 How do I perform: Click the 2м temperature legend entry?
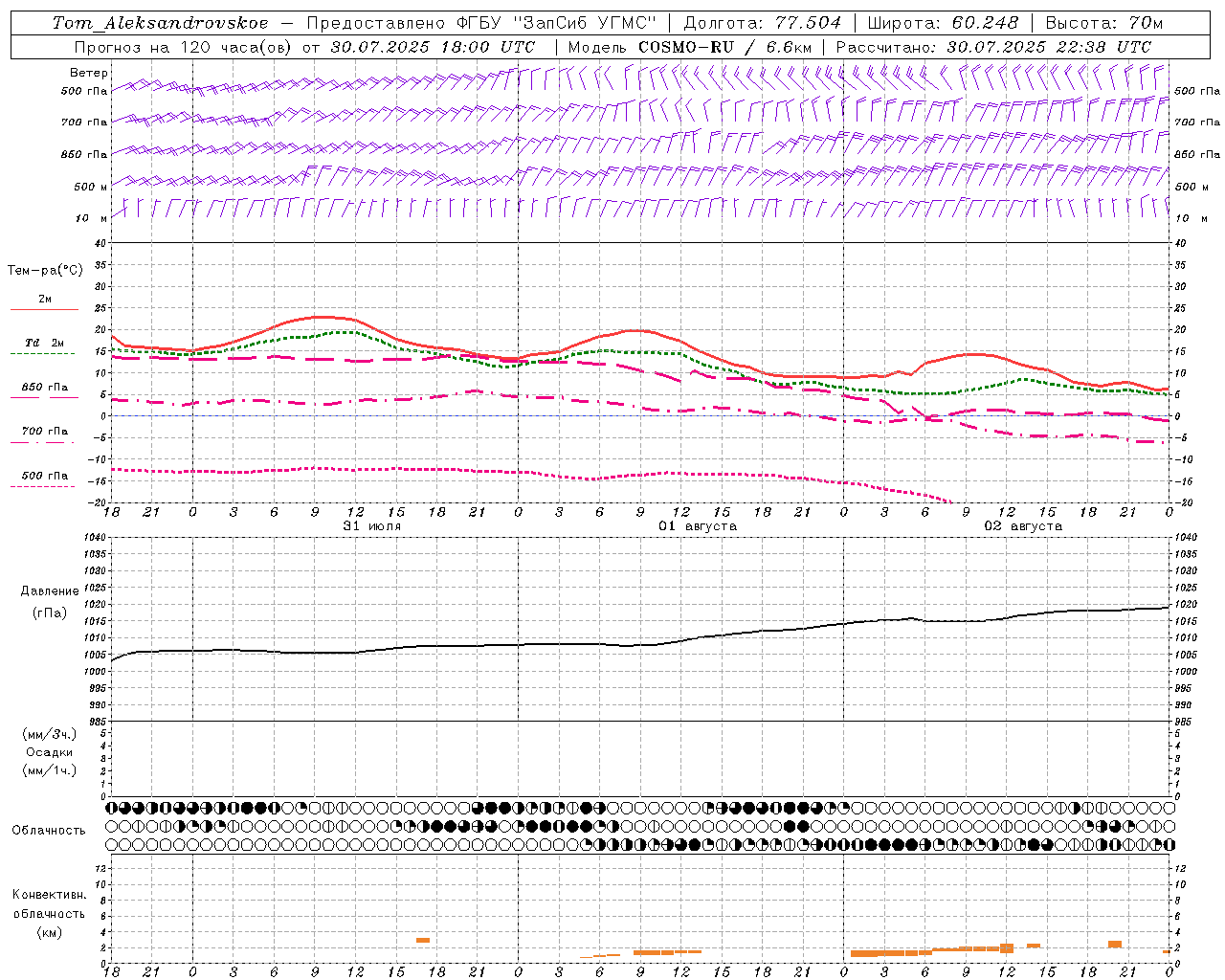pyautogui.click(x=45, y=300)
